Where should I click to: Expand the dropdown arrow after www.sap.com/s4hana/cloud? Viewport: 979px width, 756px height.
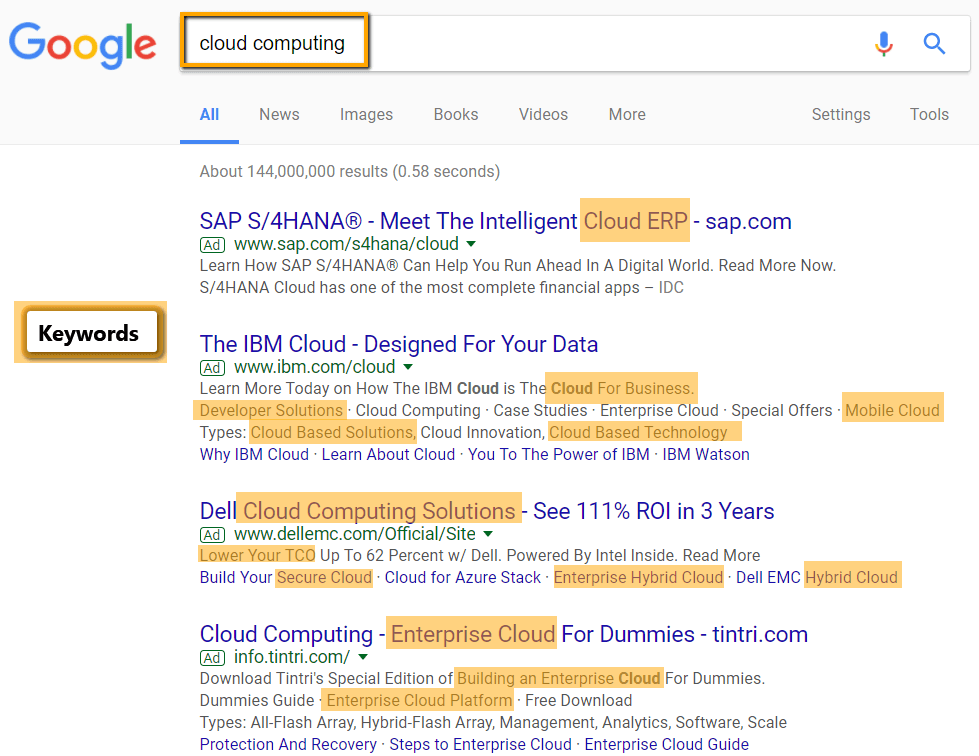click(471, 244)
